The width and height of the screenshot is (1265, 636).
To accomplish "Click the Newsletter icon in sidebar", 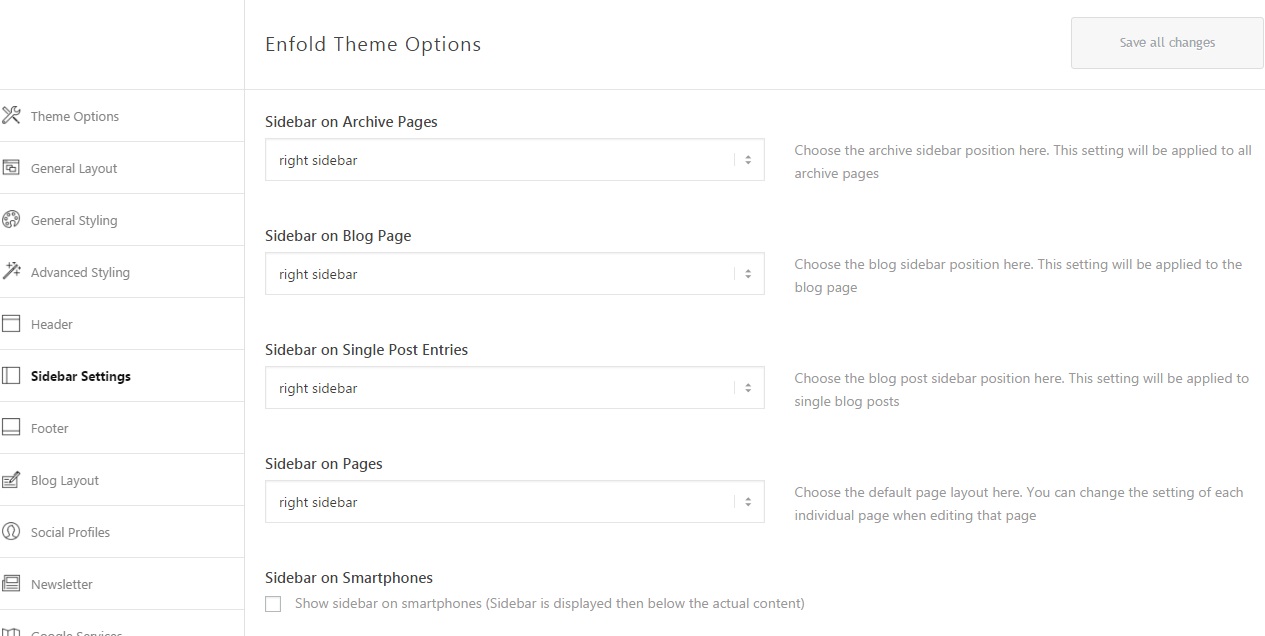I will point(11,584).
